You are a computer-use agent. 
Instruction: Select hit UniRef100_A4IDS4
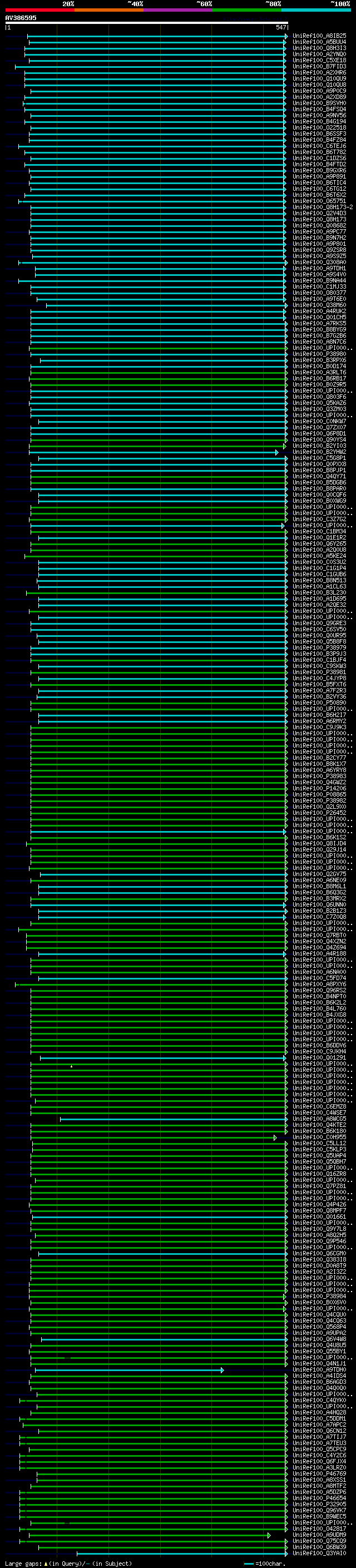[x=319, y=1376]
